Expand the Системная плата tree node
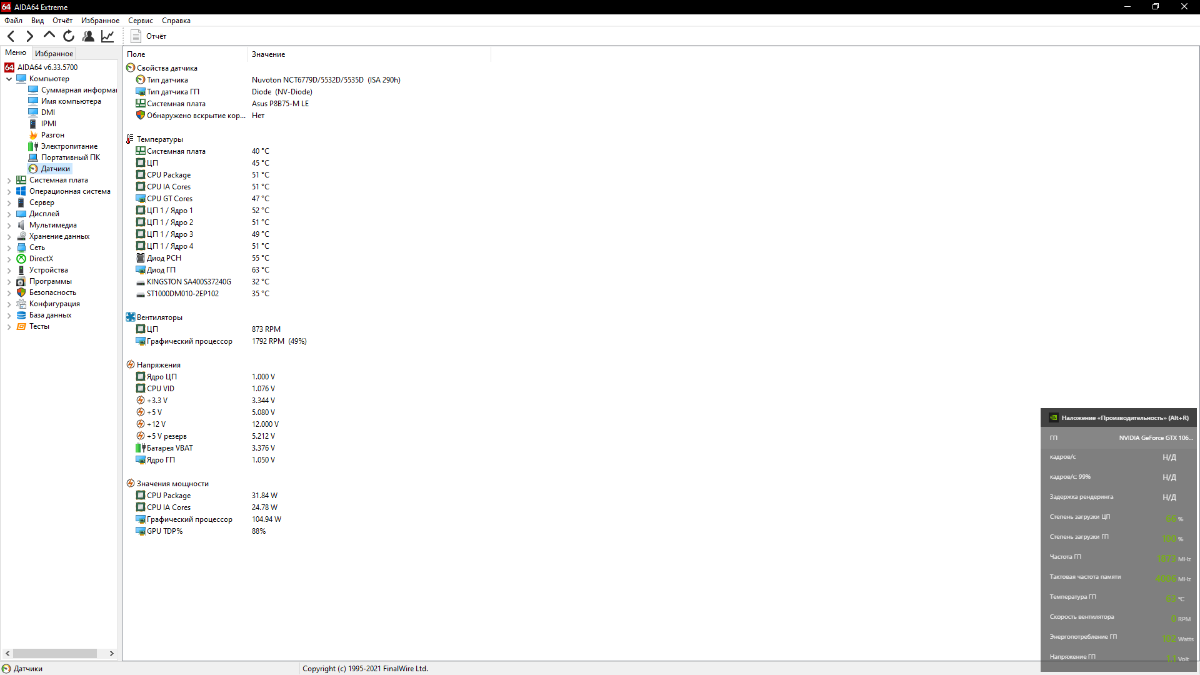The width and height of the screenshot is (1200, 675). coord(9,180)
